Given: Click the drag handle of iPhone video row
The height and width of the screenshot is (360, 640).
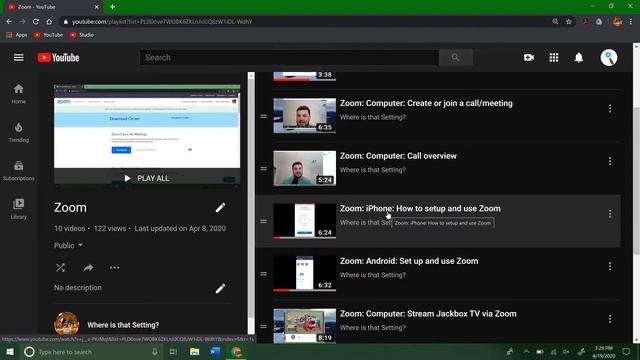Looking at the screenshot, I should click(x=264, y=221).
